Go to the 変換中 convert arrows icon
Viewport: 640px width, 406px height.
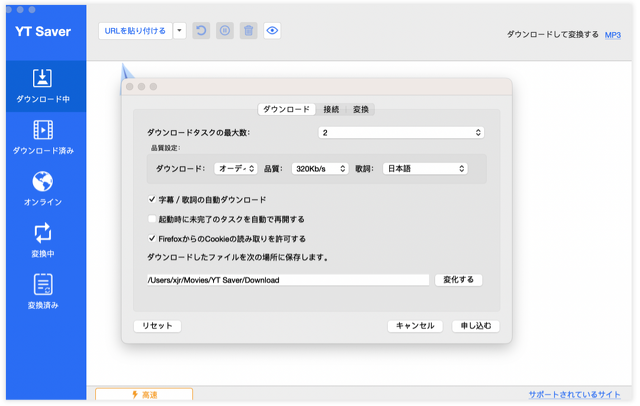[43, 234]
